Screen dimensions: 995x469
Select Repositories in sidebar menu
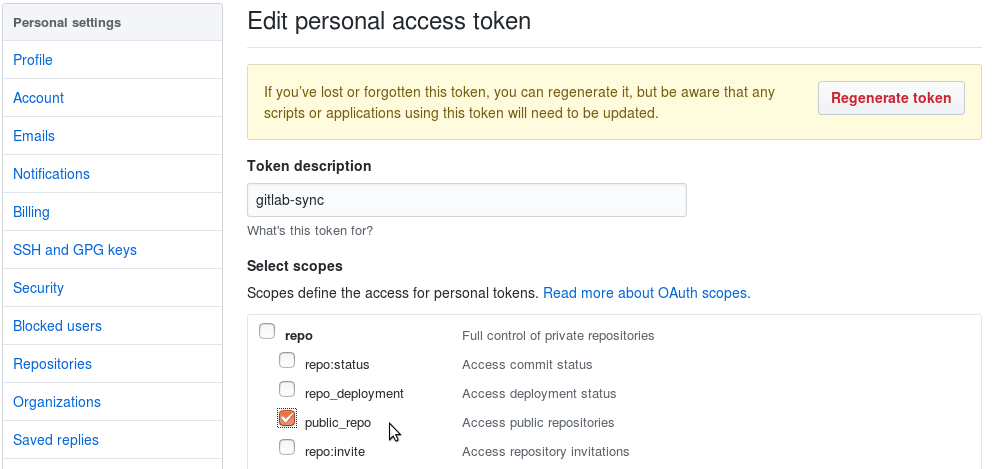tap(52, 364)
